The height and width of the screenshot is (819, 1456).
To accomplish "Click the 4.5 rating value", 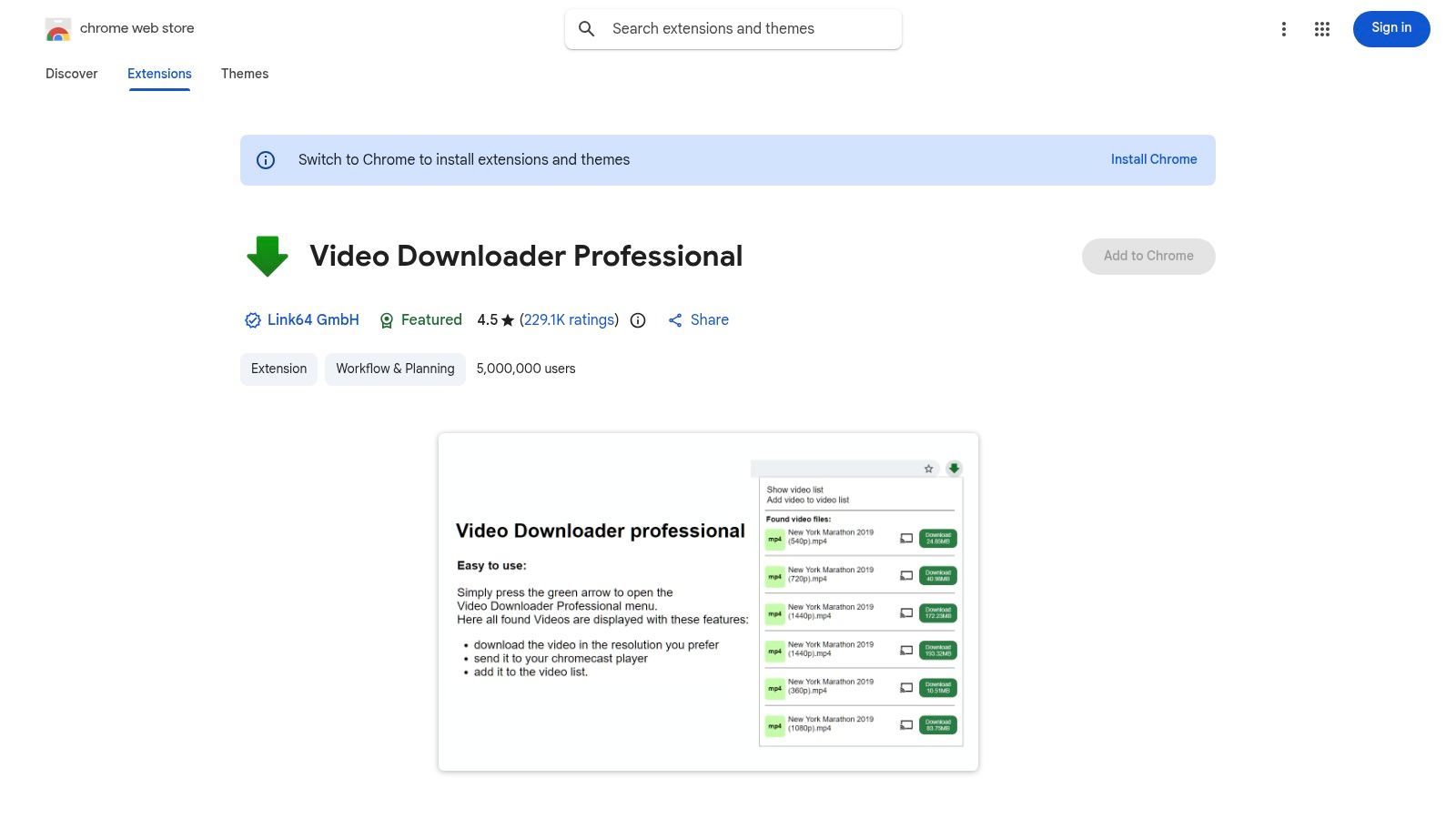I will (x=488, y=320).
